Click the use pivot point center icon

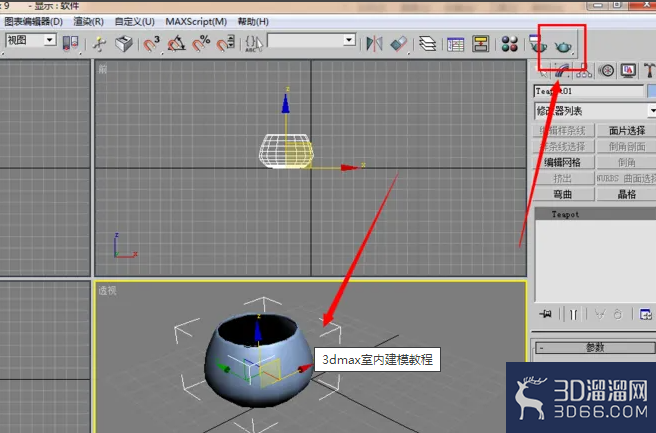[70, 44]
